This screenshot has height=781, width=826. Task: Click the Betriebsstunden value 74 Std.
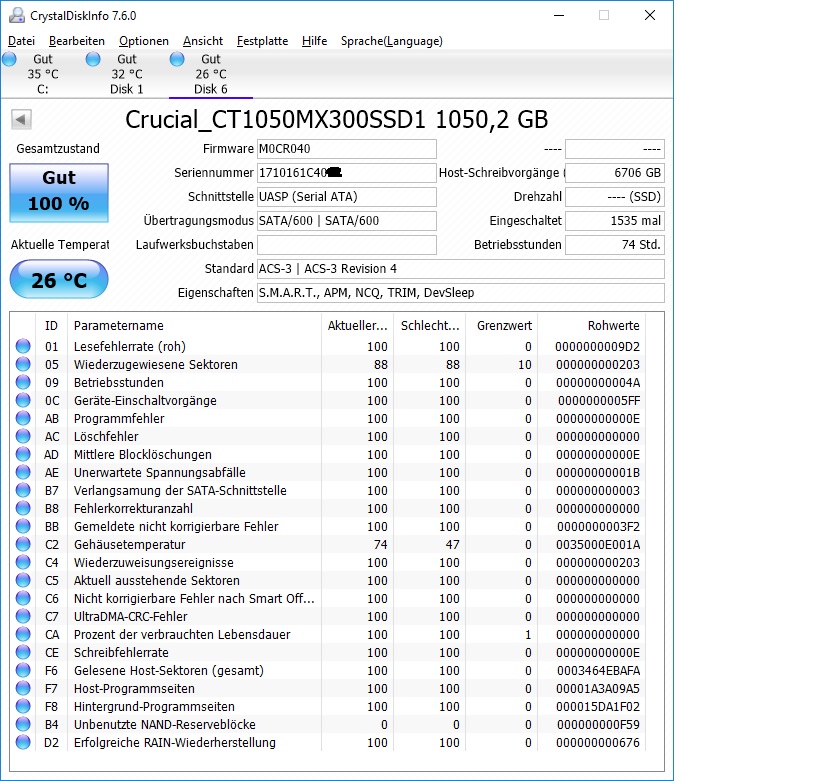pyautogui.click(x=615, y=244)
